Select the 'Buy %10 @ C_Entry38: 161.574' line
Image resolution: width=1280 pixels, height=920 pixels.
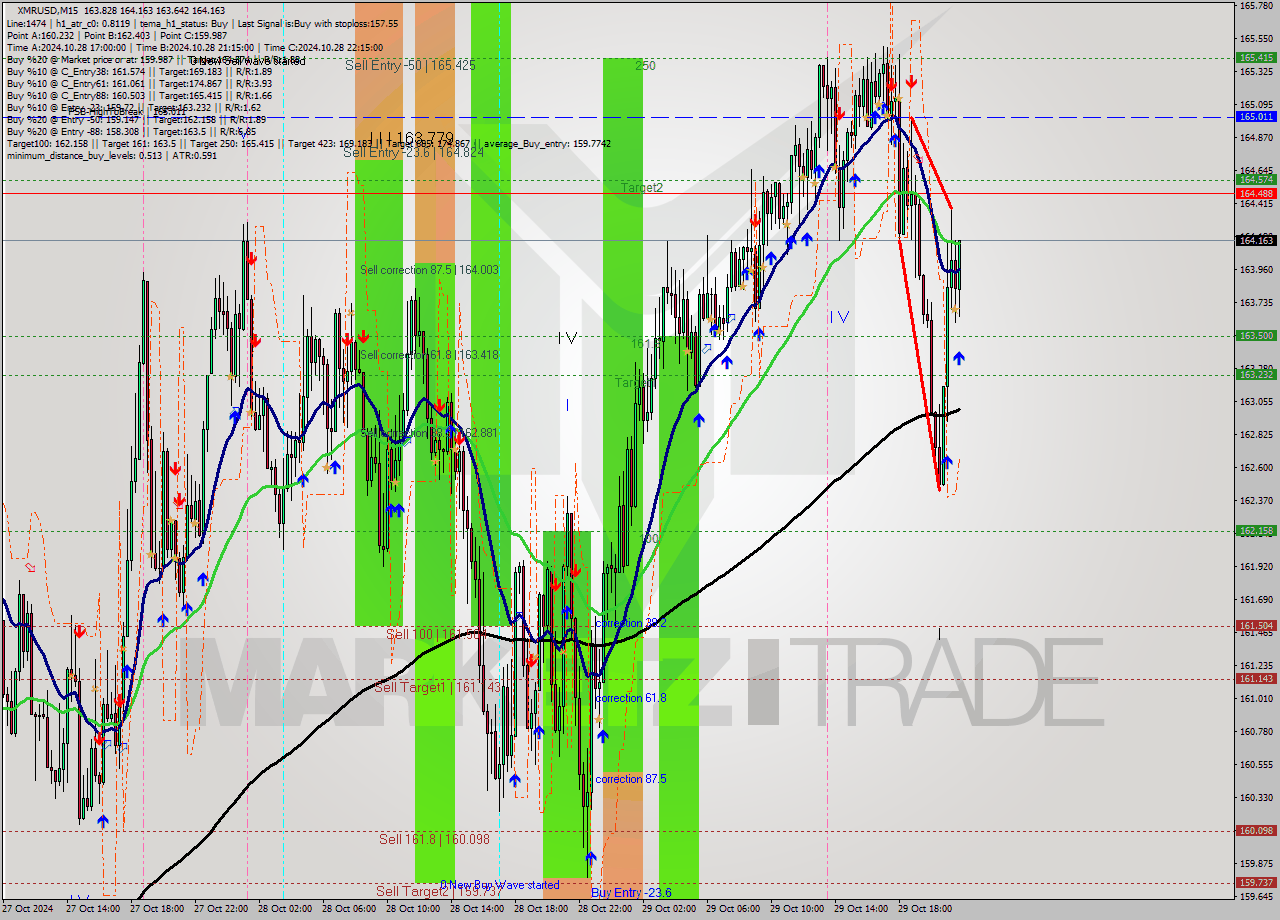pyautogui.click(x=139, y=72)
